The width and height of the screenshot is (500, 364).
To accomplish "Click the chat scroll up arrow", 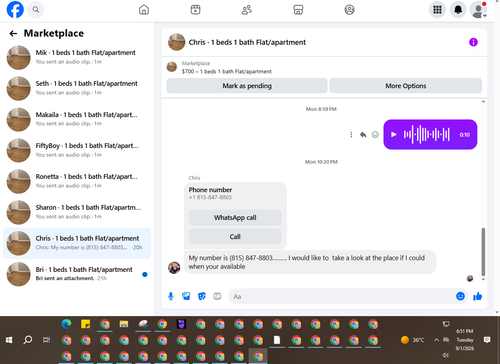I will tap(483, 101).
